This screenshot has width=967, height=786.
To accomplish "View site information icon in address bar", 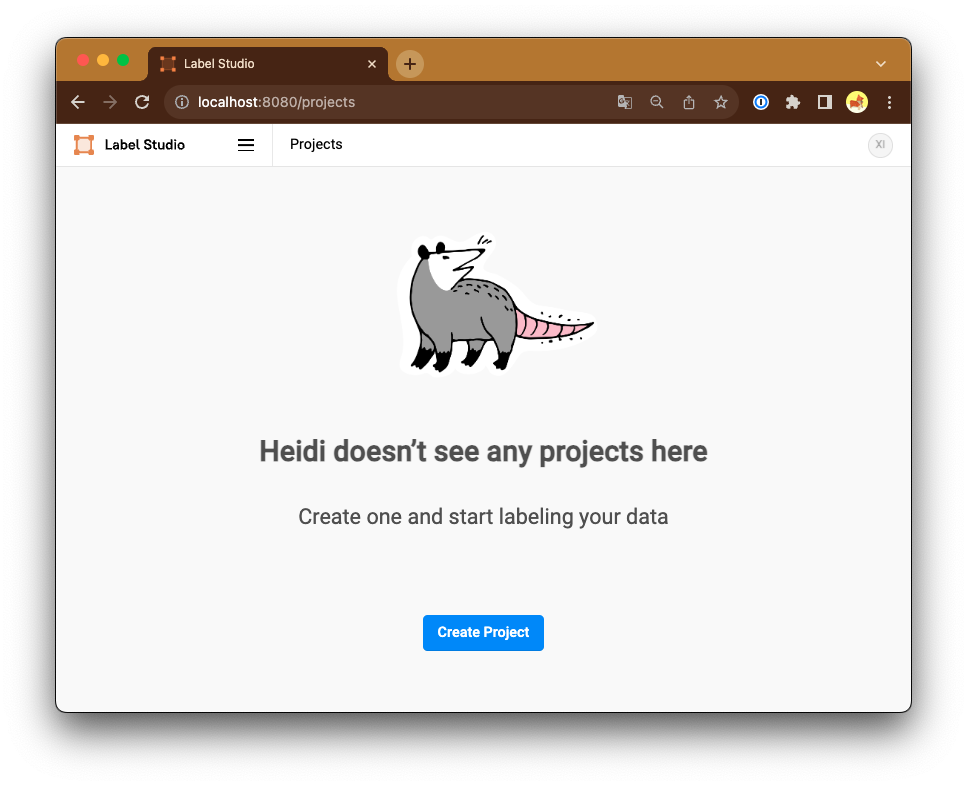I will click(182, 102).
